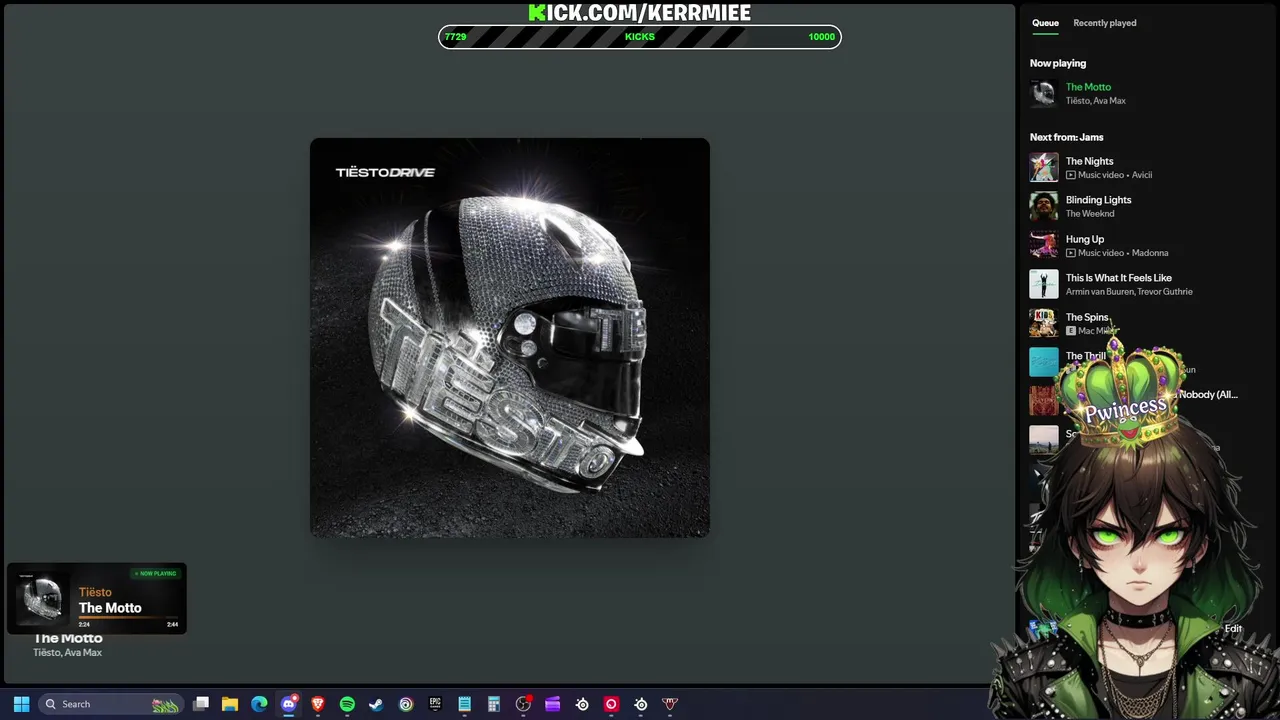1280x720 pixels.
Task: Open The Weeknd artist link
Action: coord(1090,214)
